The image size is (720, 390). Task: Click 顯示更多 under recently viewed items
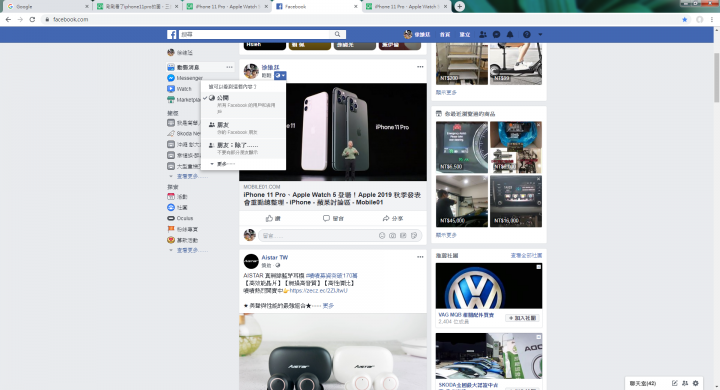tap(446, 235)
